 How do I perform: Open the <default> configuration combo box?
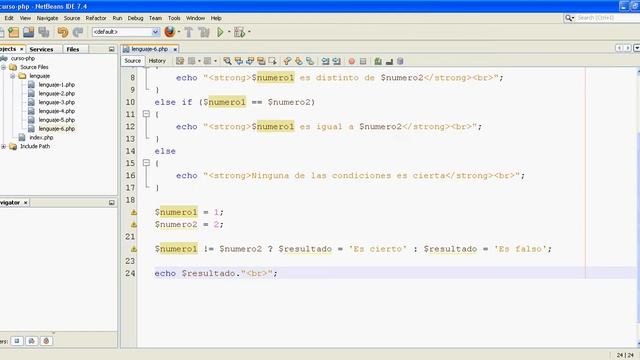[x=126, y=32]
